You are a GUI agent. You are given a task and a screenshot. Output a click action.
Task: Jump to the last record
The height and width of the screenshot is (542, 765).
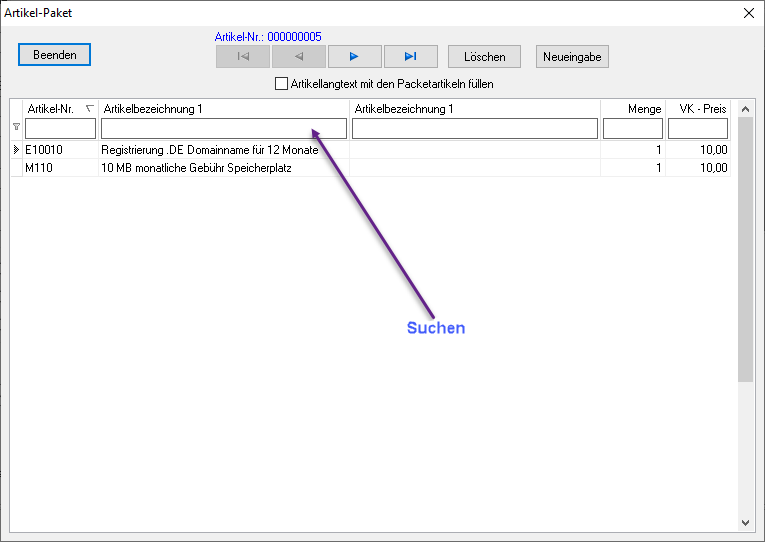[x=411, y=57]
